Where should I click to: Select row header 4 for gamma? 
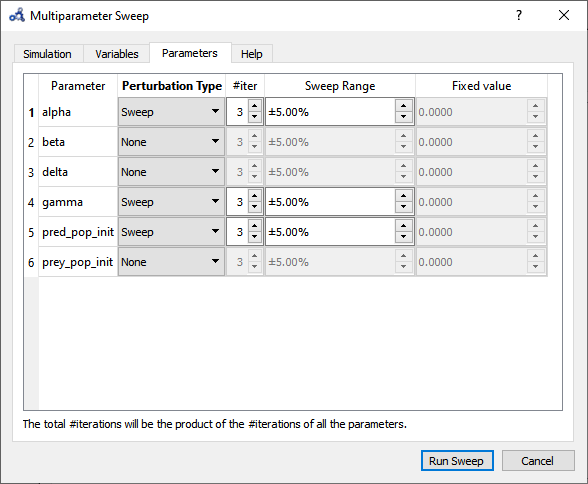pos(31,202)
